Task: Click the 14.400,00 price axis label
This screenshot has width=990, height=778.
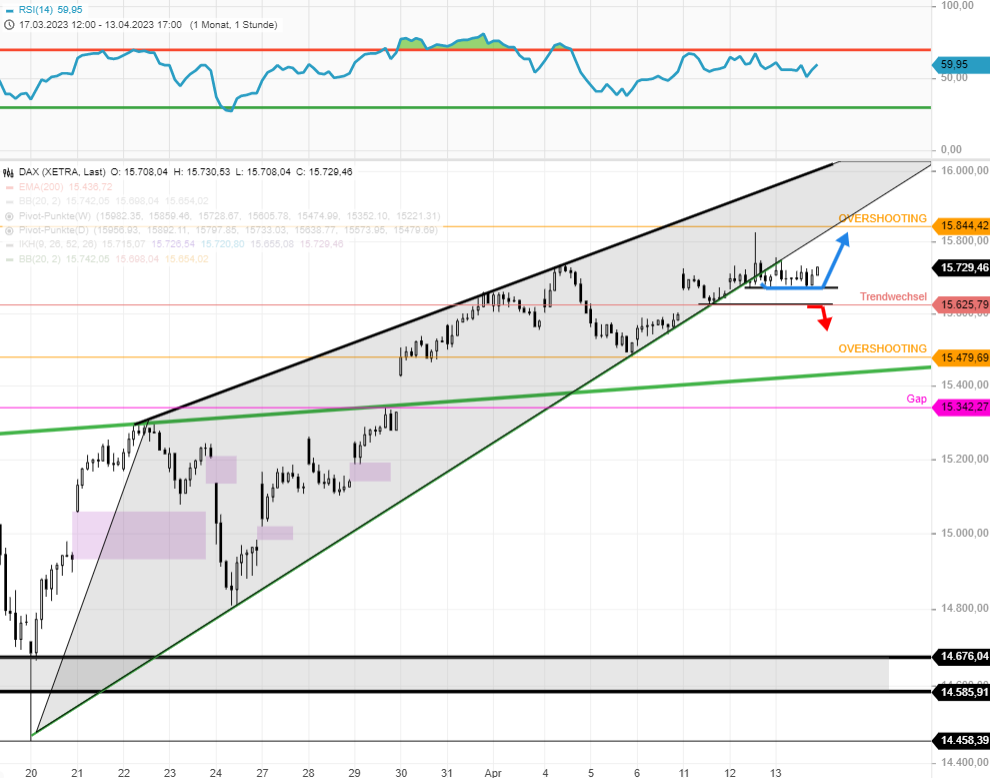Action: (965, 762)
